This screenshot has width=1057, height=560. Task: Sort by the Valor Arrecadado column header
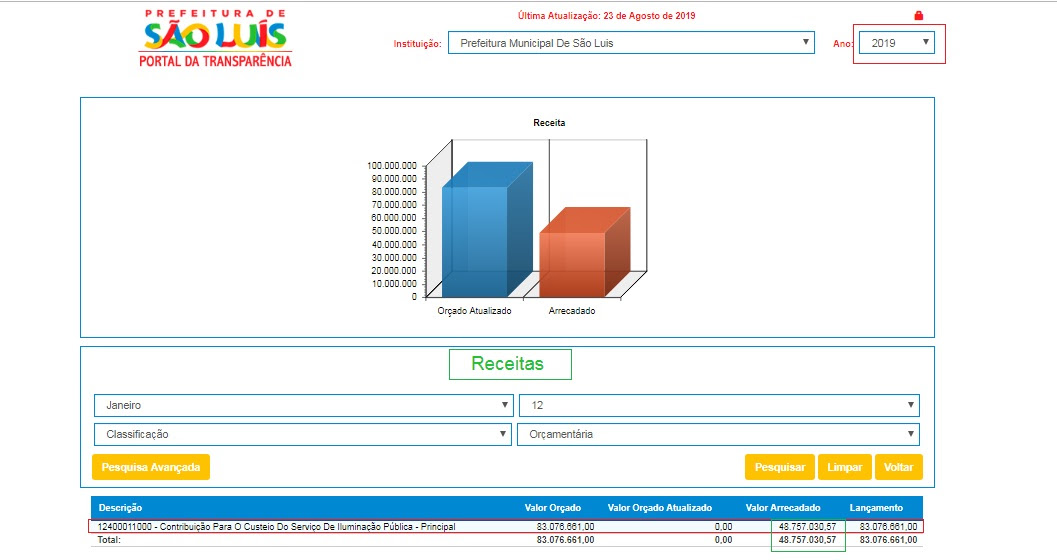coord(783,507)
